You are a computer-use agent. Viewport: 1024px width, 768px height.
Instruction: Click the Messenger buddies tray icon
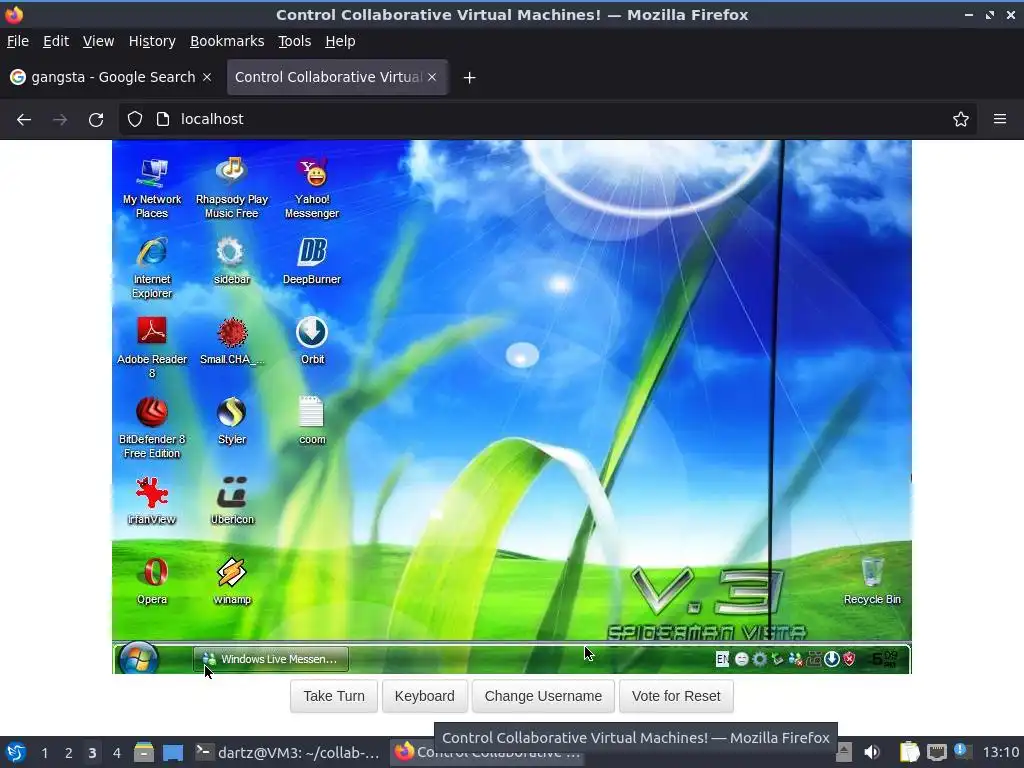point(795,660)
